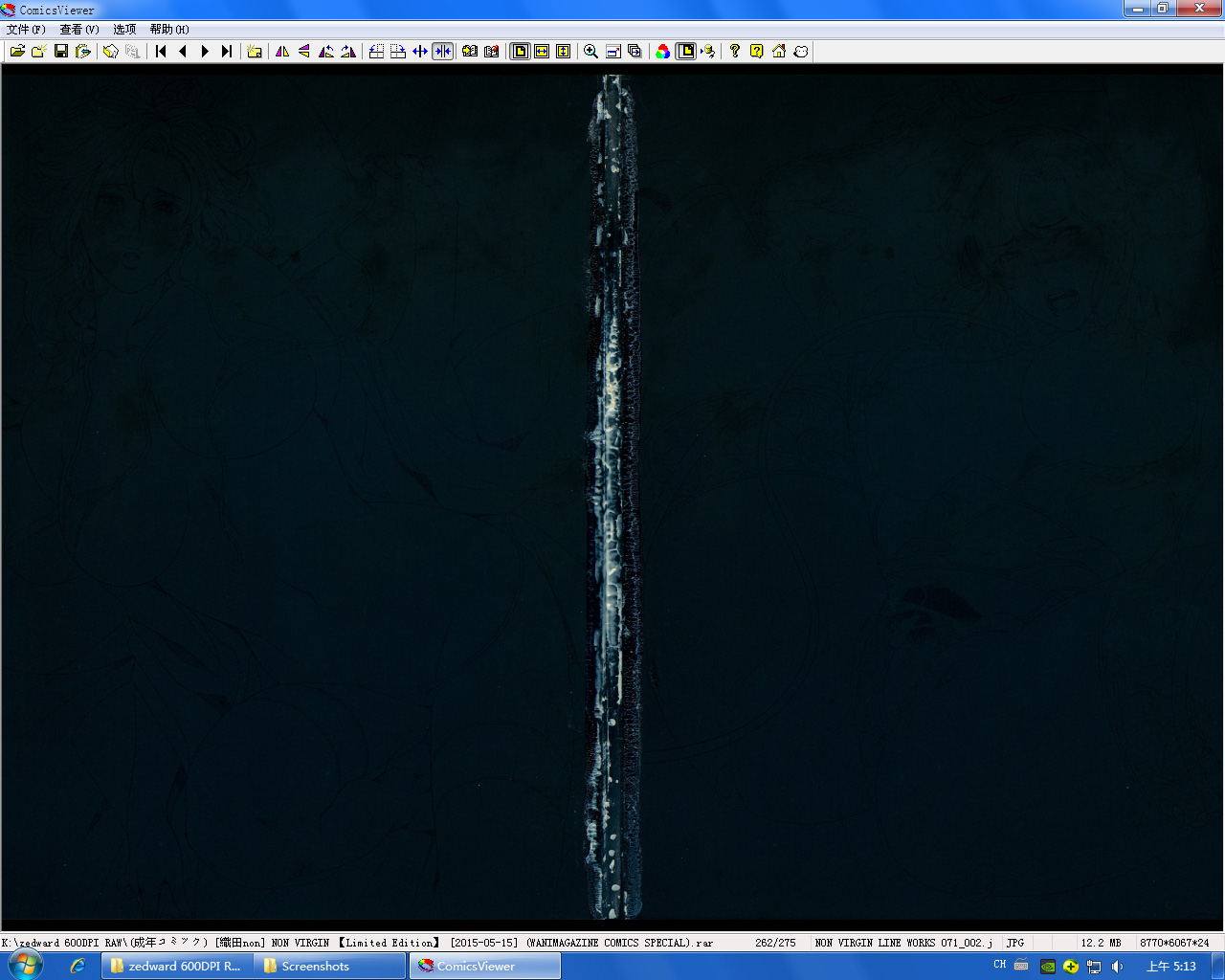1225x980 pixels.
Task: Jump to the first page
Action: click(161, 52)
